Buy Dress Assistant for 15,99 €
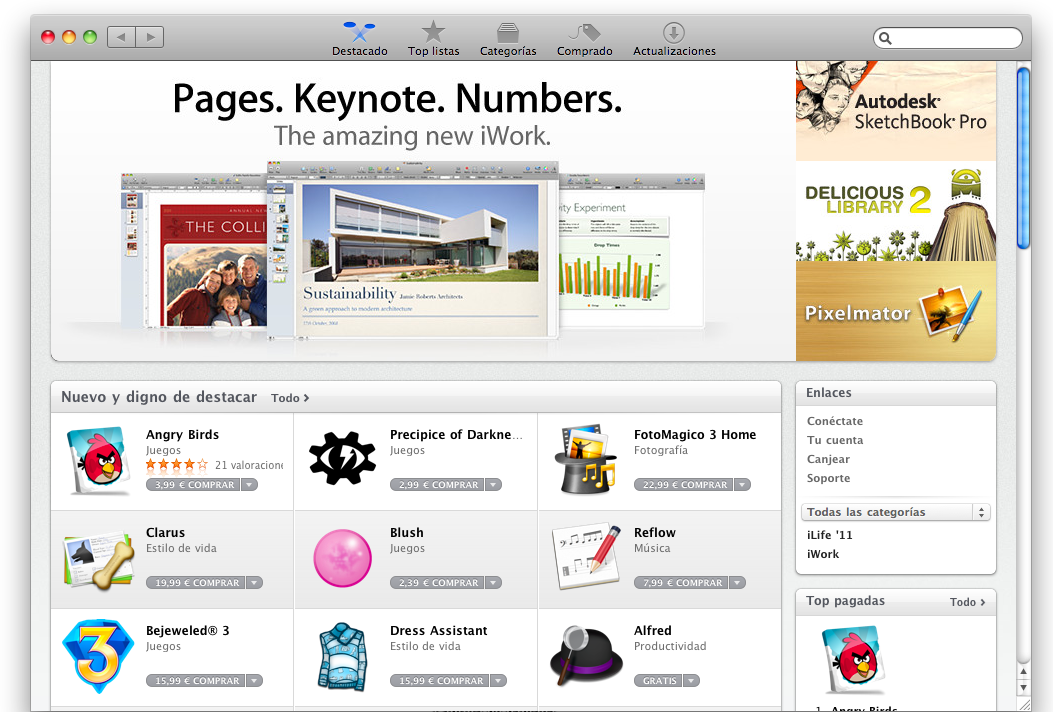The height and width of the screenshot is (712, 1053). 440,680
